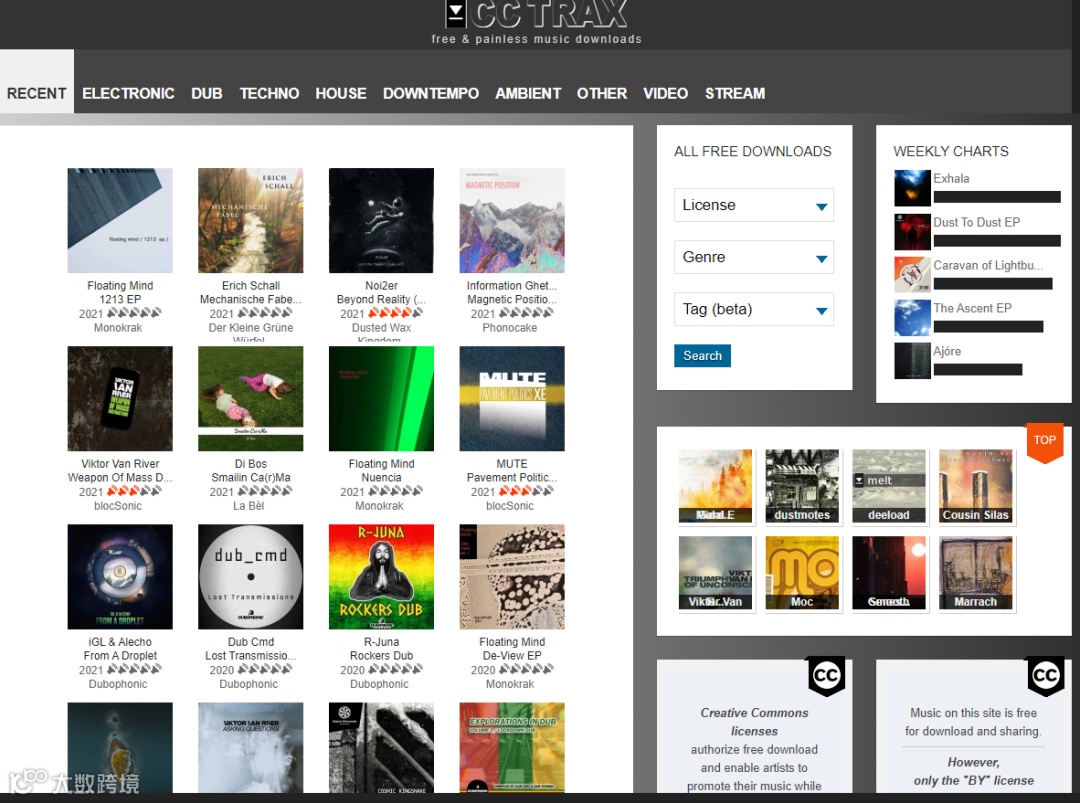Open Erich Schall Mechanische Fabel cover
This screenshot has width=1080, height=803.
(x=251, y=220)
